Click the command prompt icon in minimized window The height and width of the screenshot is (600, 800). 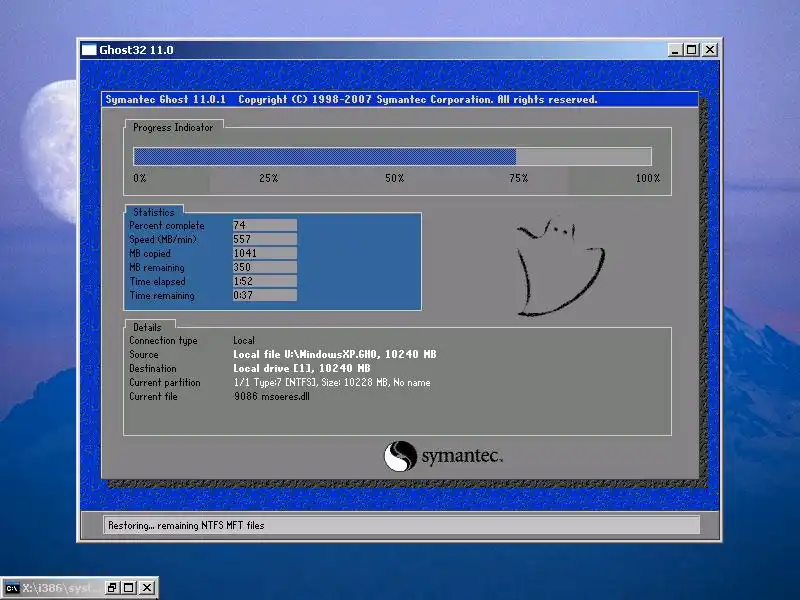[12, 588]
